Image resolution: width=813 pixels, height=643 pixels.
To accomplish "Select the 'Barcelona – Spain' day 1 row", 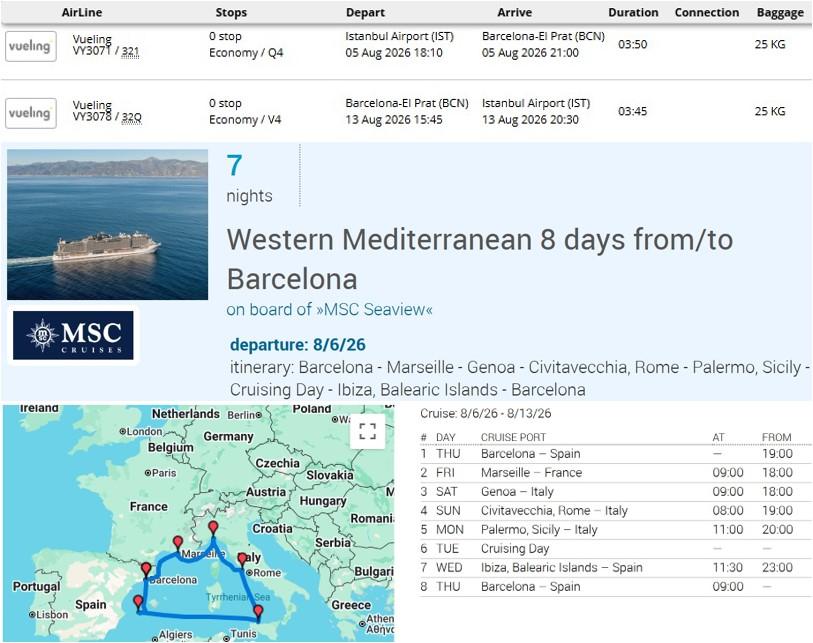I will [x=615, y=454].
